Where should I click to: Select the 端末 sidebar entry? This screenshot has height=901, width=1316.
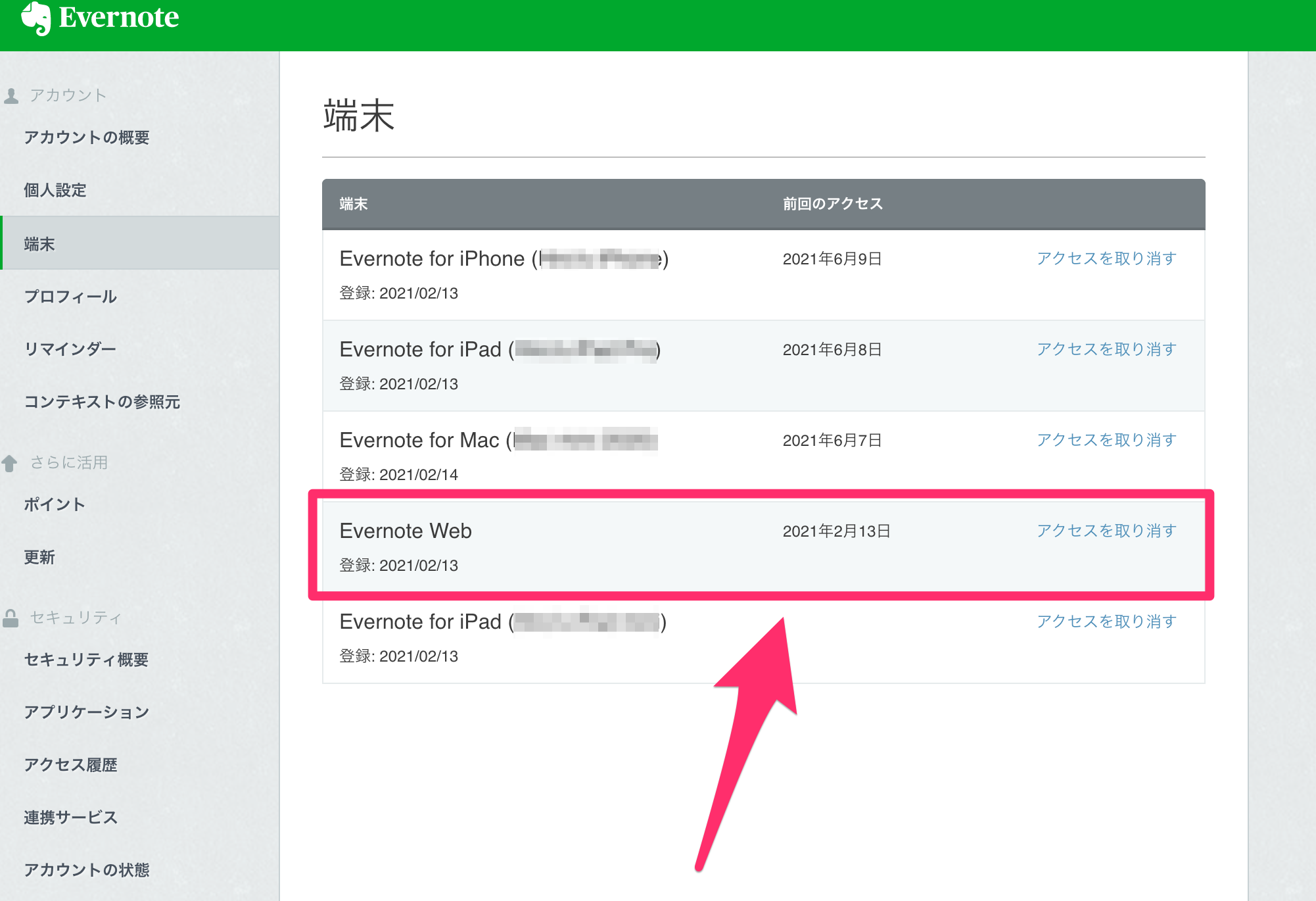pyautogui.click(x=39, y=244)
